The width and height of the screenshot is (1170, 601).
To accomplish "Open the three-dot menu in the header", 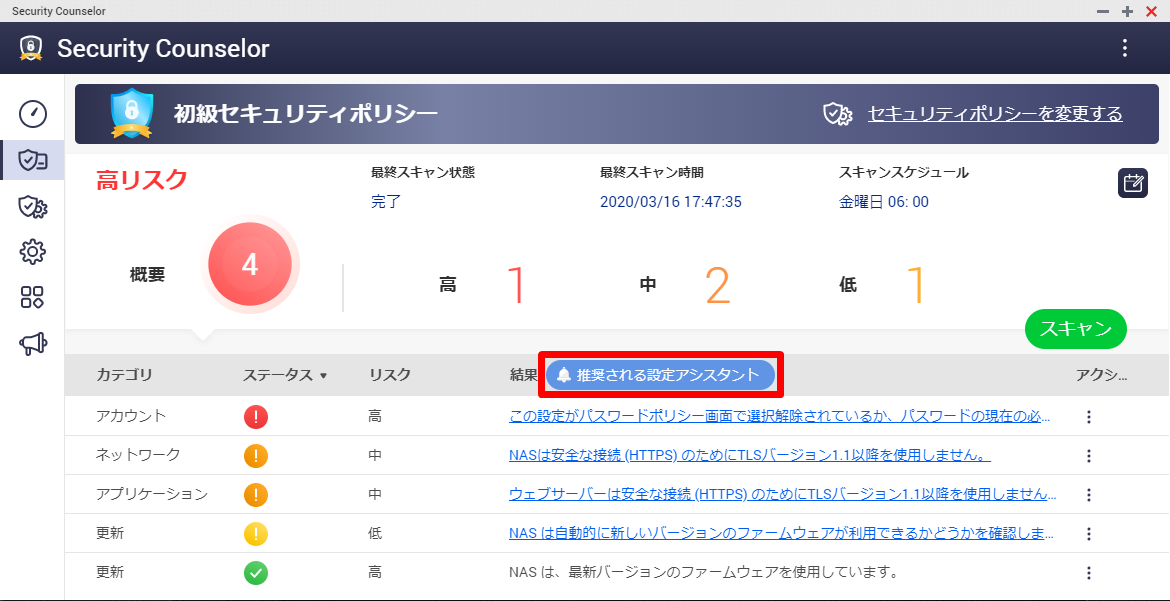I will pos(1124,49).
